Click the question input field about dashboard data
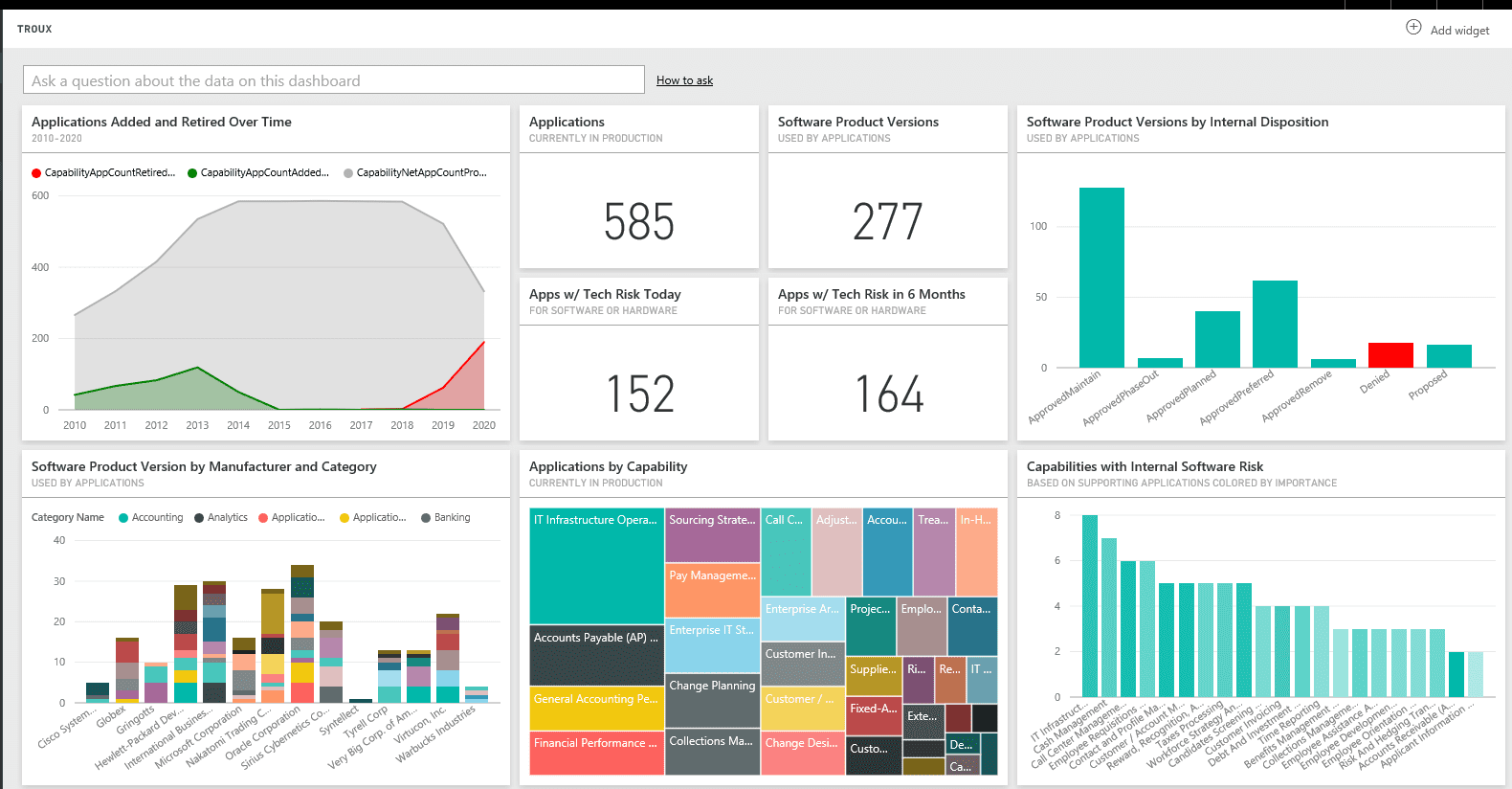1512x789 pixels. [x=333, y=80]
